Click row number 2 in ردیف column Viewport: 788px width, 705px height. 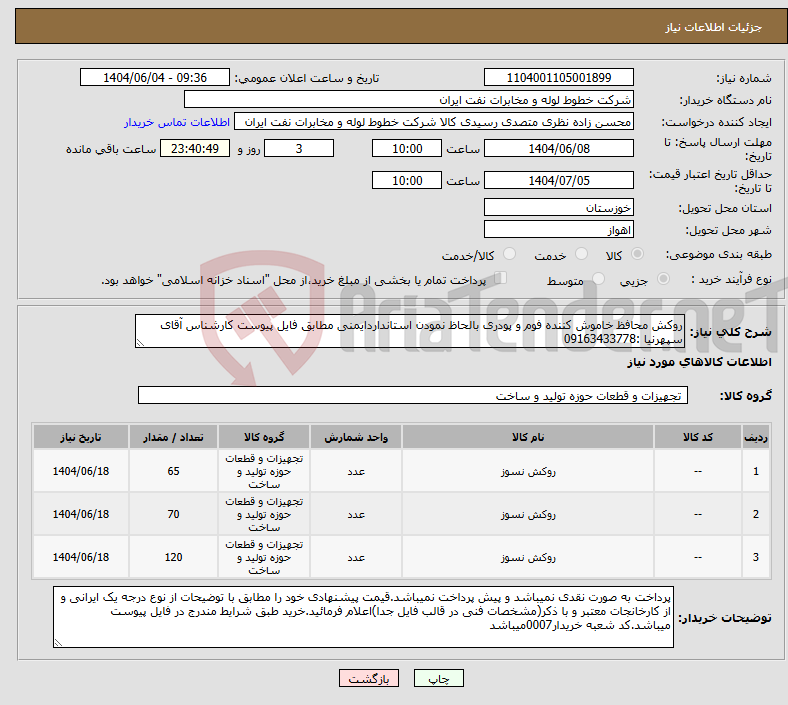pyautogui.click(x=756, y=515)
